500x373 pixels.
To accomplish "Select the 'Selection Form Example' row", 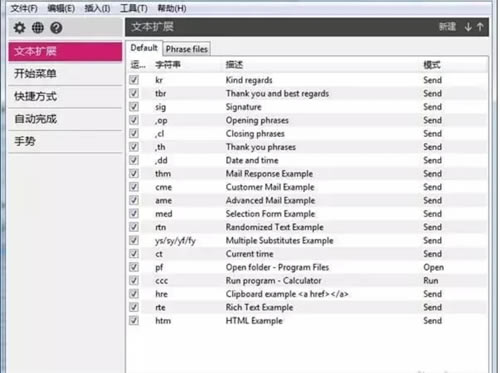I will 307,214.
